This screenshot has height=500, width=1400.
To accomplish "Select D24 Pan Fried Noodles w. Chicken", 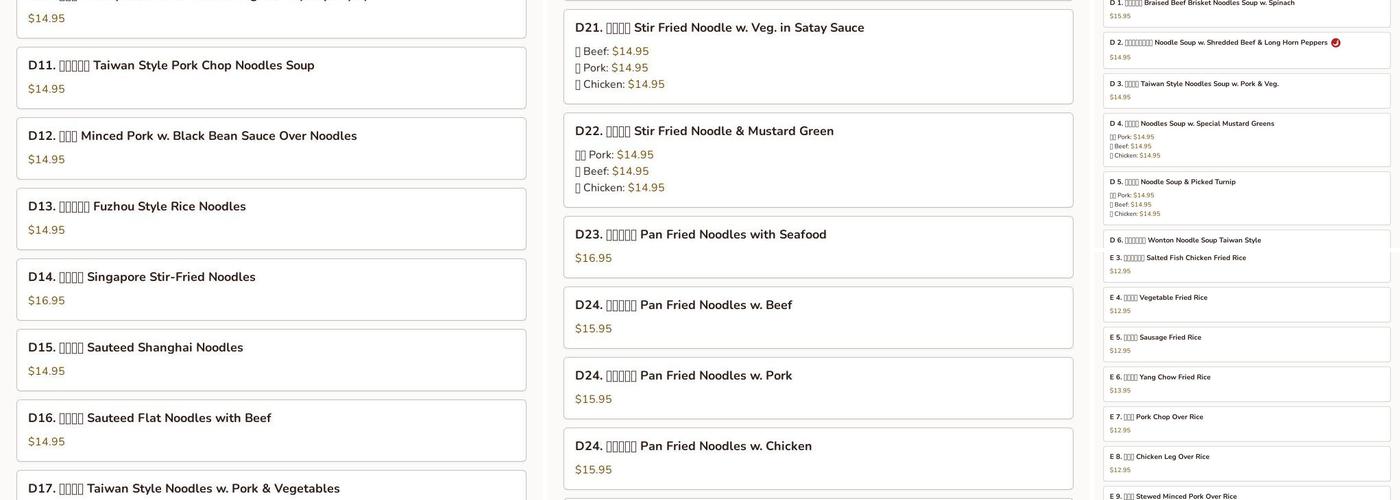I will [x=694, y=446].
